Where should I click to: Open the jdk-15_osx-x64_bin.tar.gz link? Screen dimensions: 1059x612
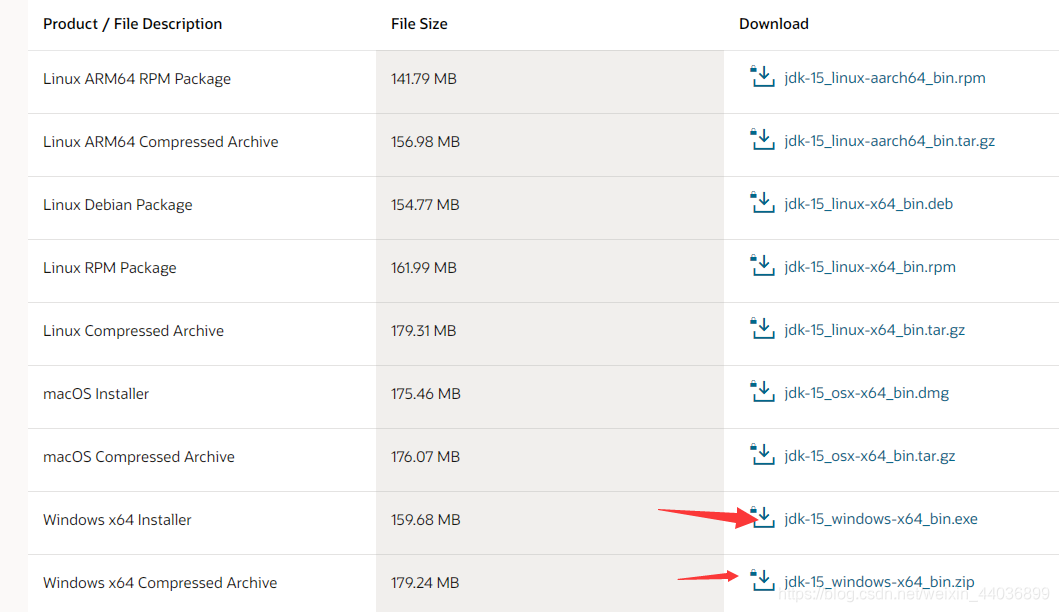tap(870, 456)
